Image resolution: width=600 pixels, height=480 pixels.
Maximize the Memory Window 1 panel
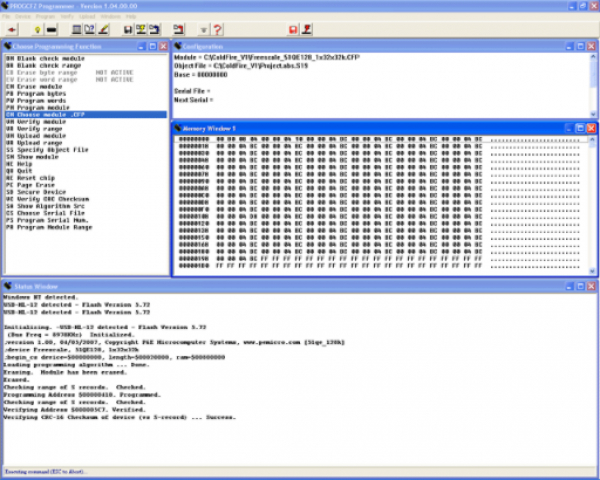[578, 128]
